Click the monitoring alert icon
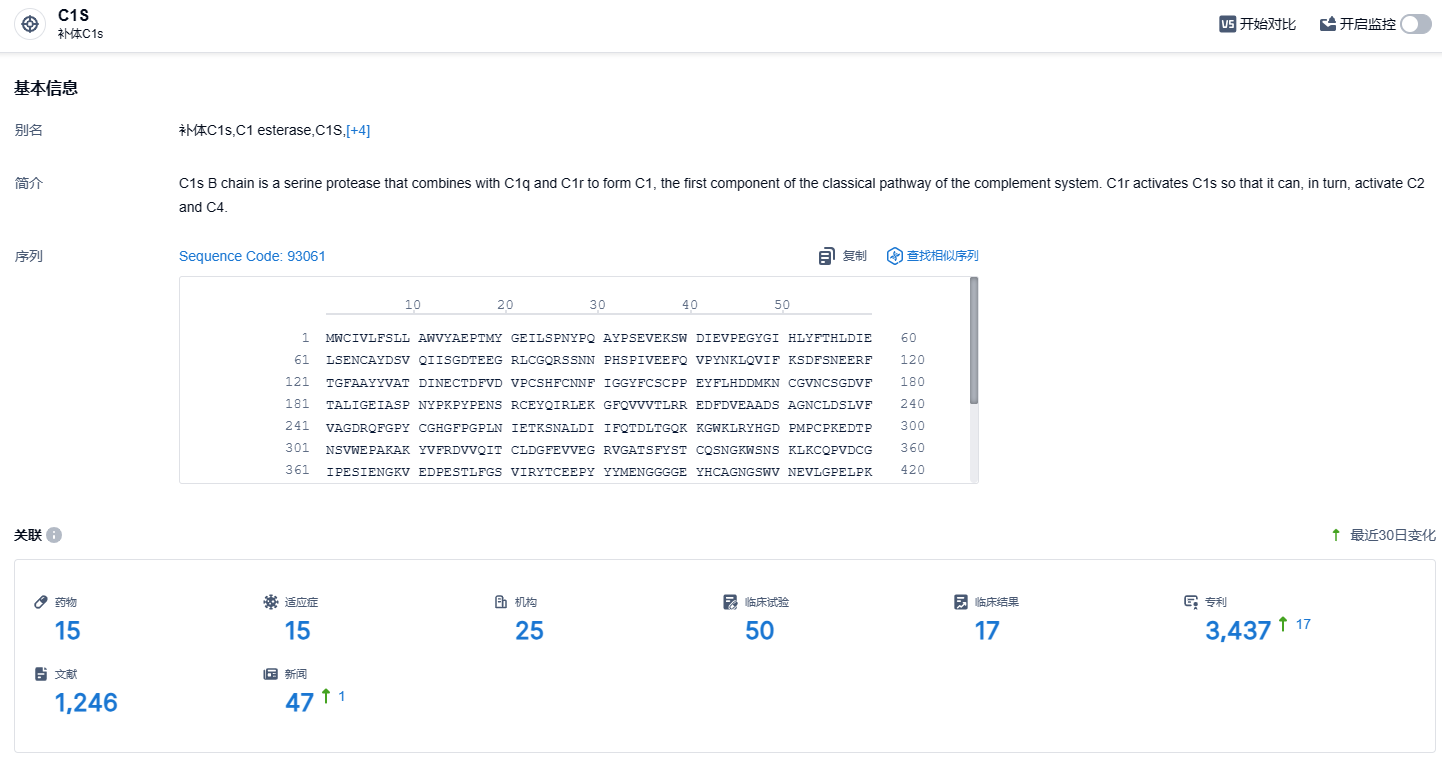1442x757 pixels. point(1328,24)
